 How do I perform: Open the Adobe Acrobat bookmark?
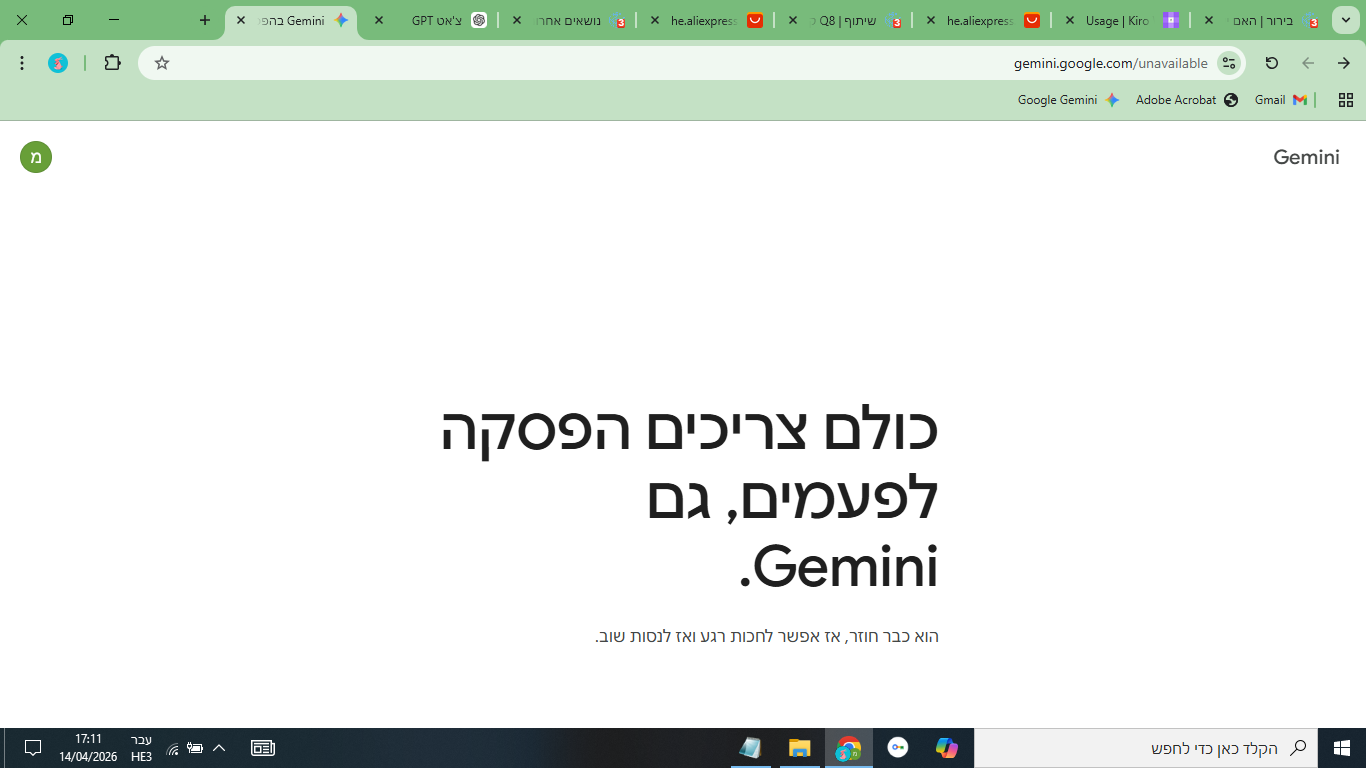point(1186,100)
